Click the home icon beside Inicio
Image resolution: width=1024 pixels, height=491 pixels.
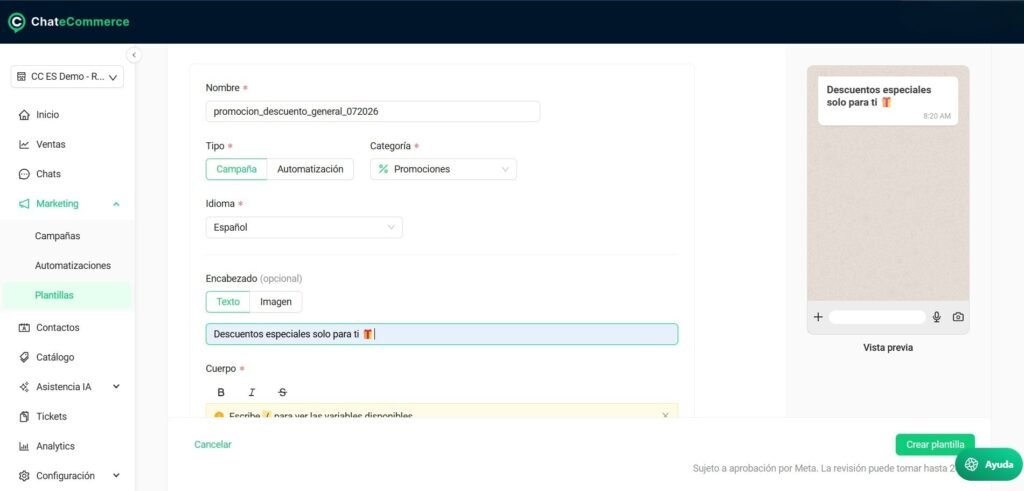pos(24,115)
